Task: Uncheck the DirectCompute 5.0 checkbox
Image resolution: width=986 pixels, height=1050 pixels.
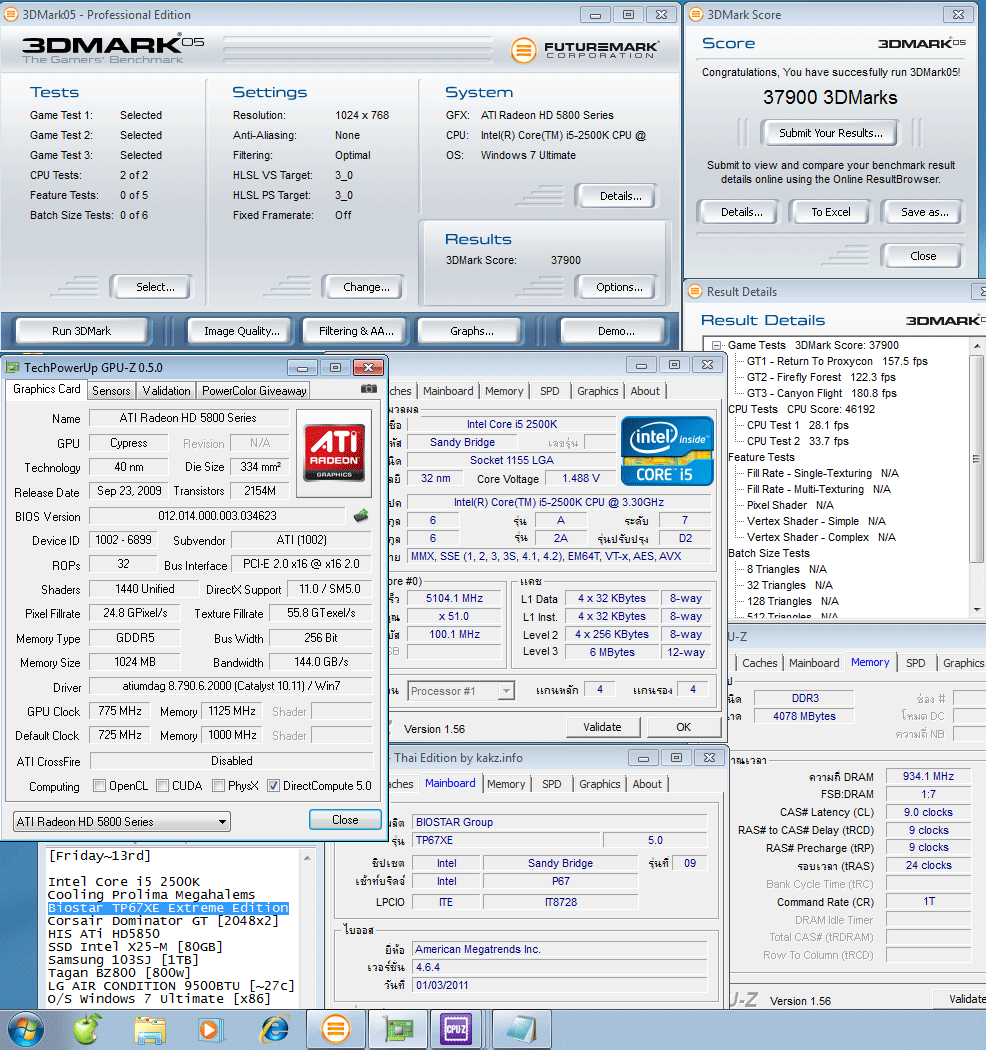Action: [273, 785]
